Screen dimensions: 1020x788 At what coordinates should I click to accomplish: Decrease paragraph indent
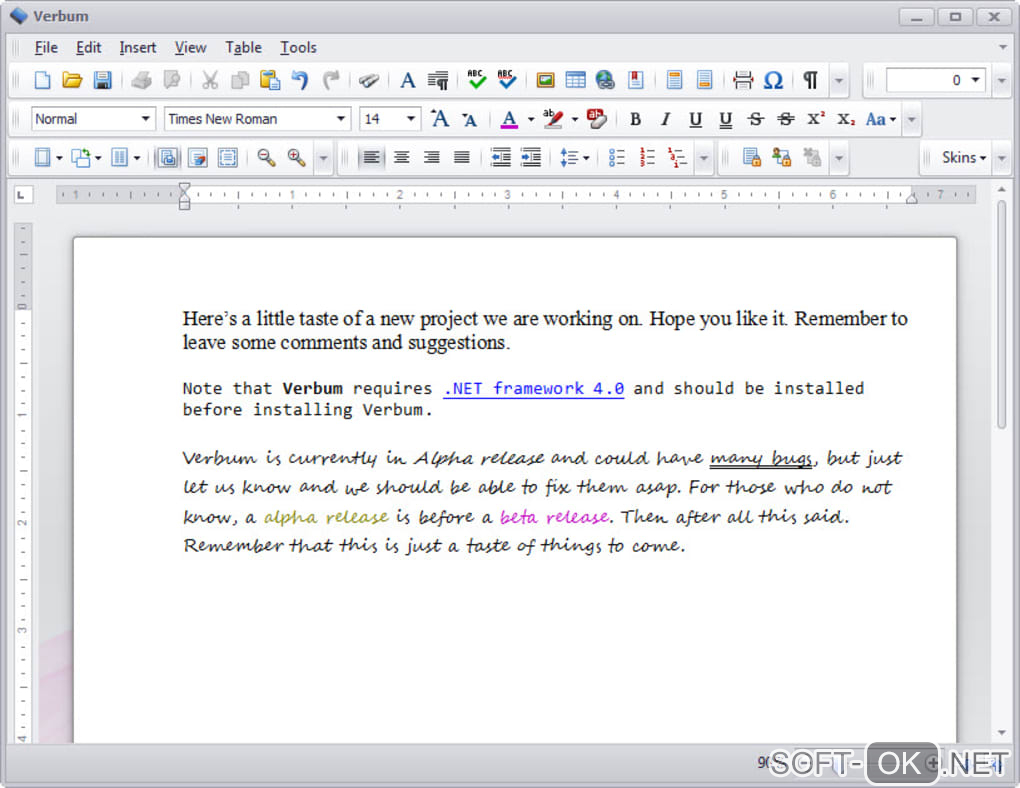click(500, 157)
